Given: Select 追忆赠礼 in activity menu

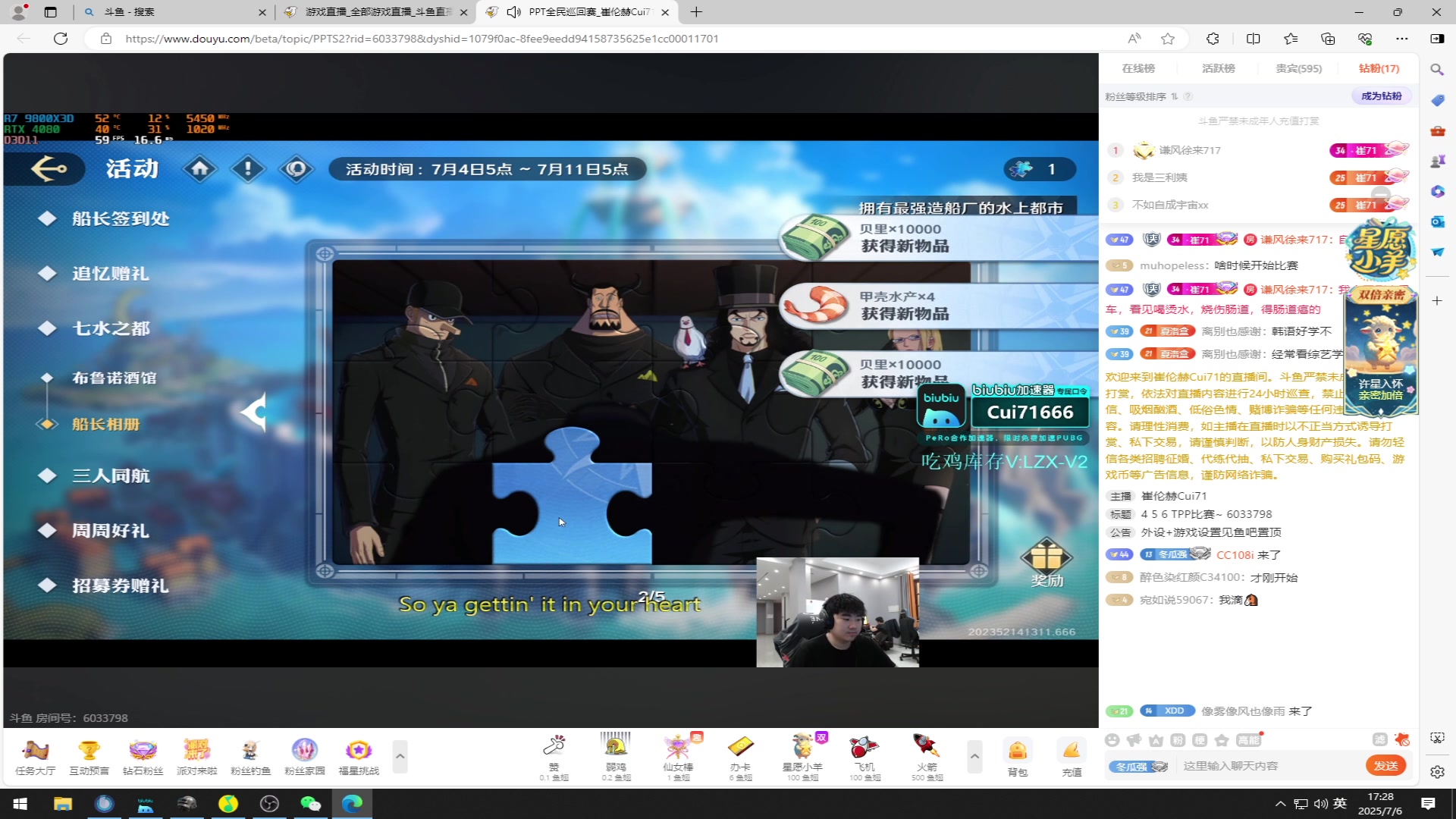Looking at the screenshot, I should pyautogui.click(x=111, y=273).
